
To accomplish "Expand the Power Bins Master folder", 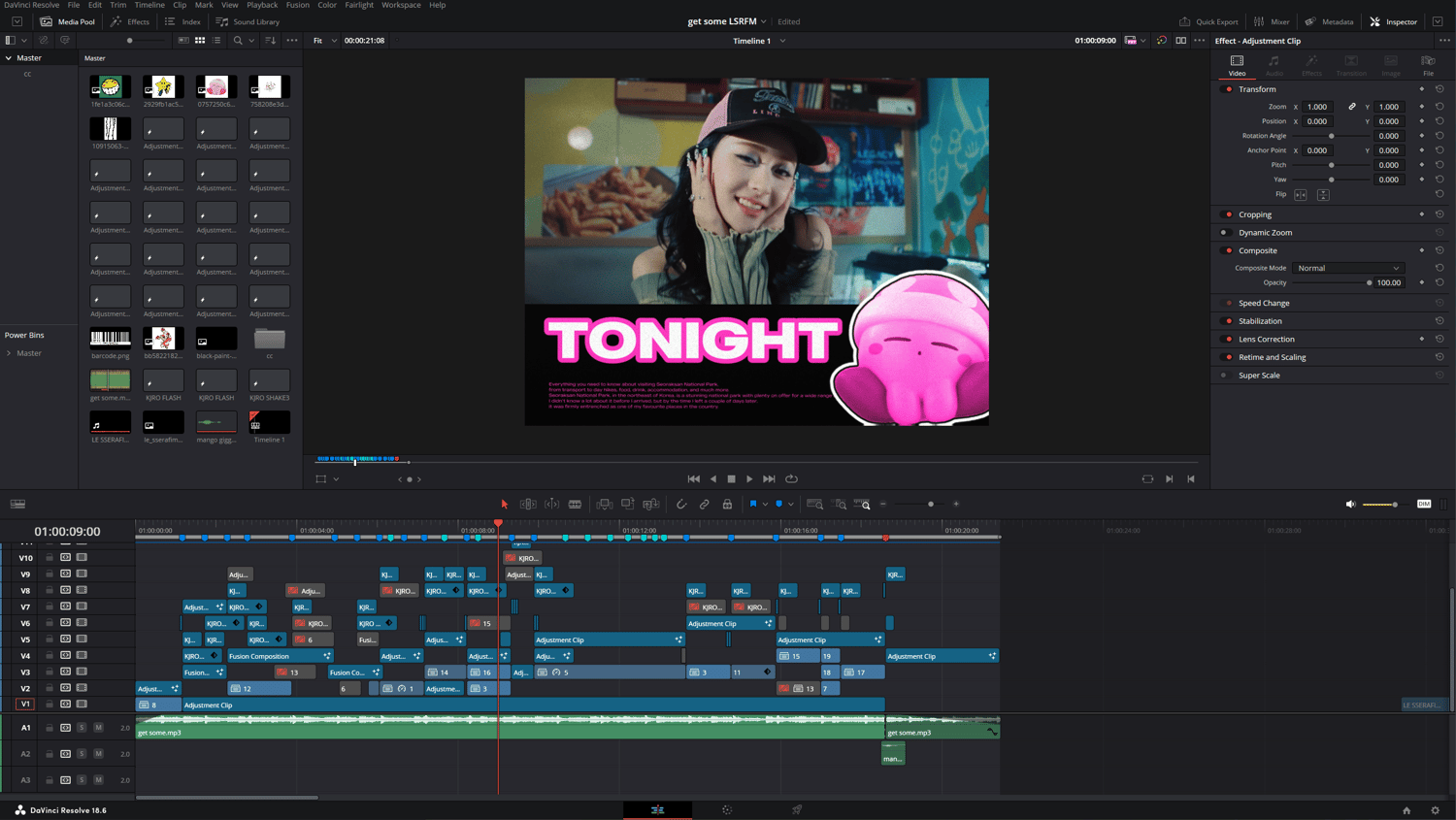I will pos(10,353).
